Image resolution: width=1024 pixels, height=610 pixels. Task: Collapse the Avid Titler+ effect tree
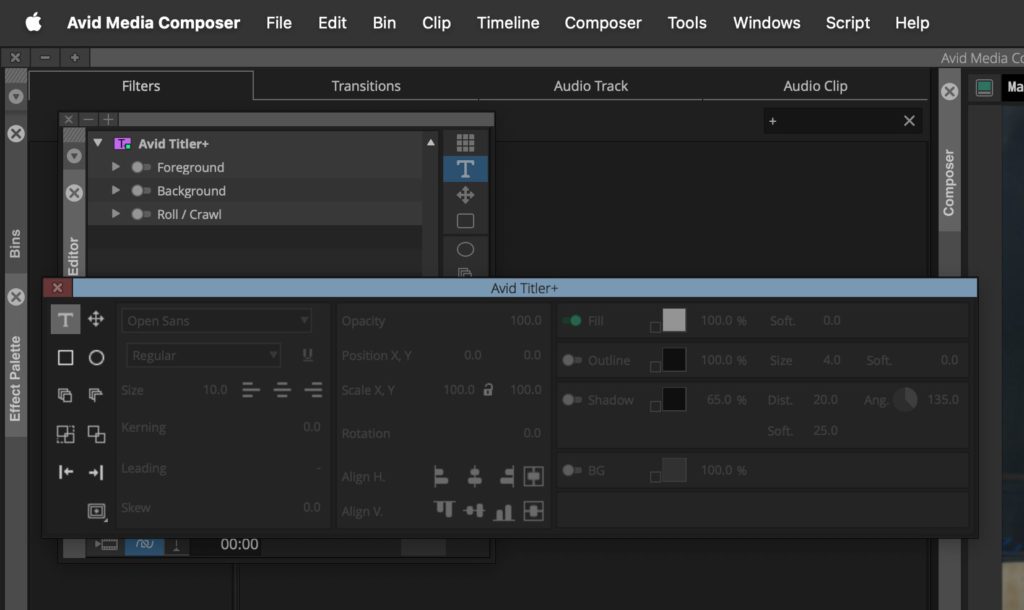(x=98, y=142)
